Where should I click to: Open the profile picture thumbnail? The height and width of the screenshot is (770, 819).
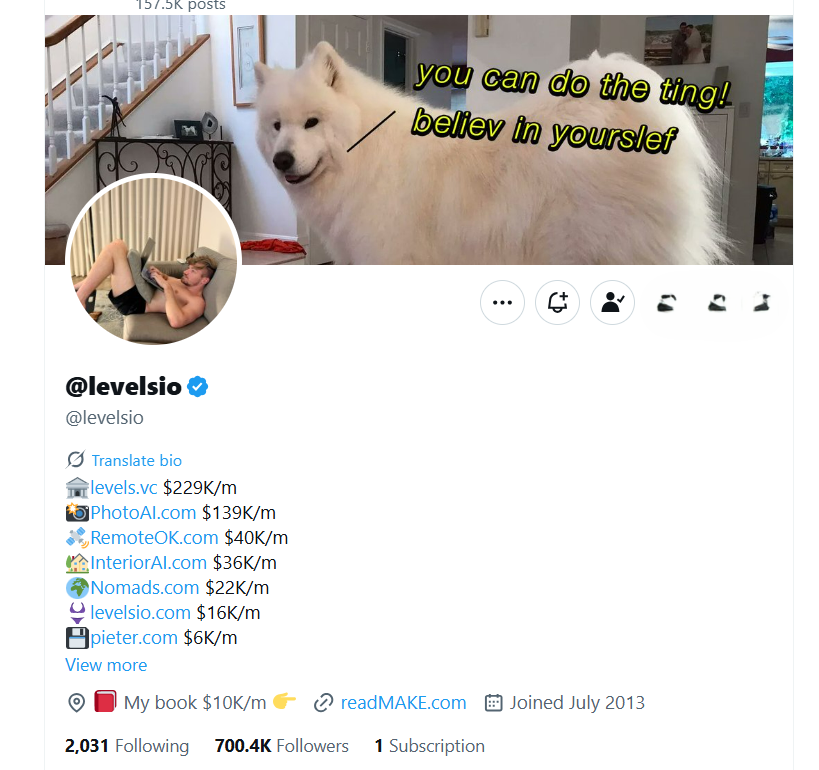click(154, 259)
